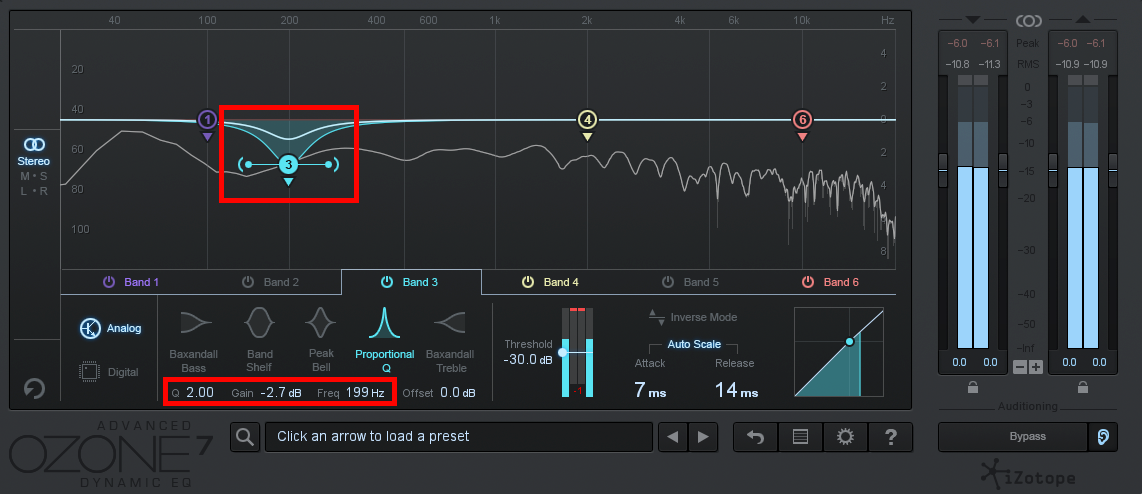Screen dimensions: 1142x494
Task: Click the iZotope logo
Action: (x=1028, y=476)
